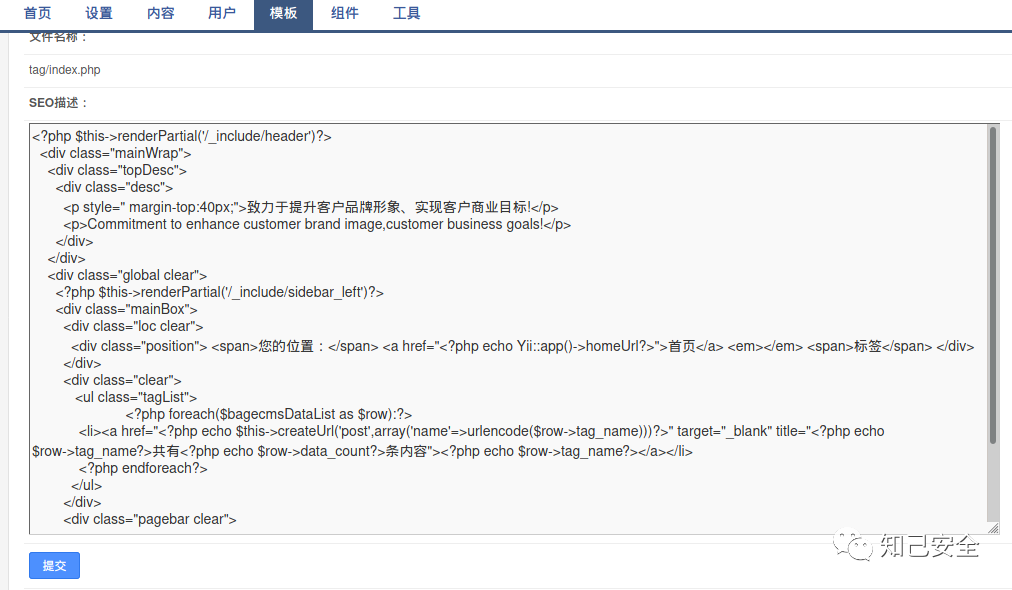Select the active 模板 tab

pos(283,14)
